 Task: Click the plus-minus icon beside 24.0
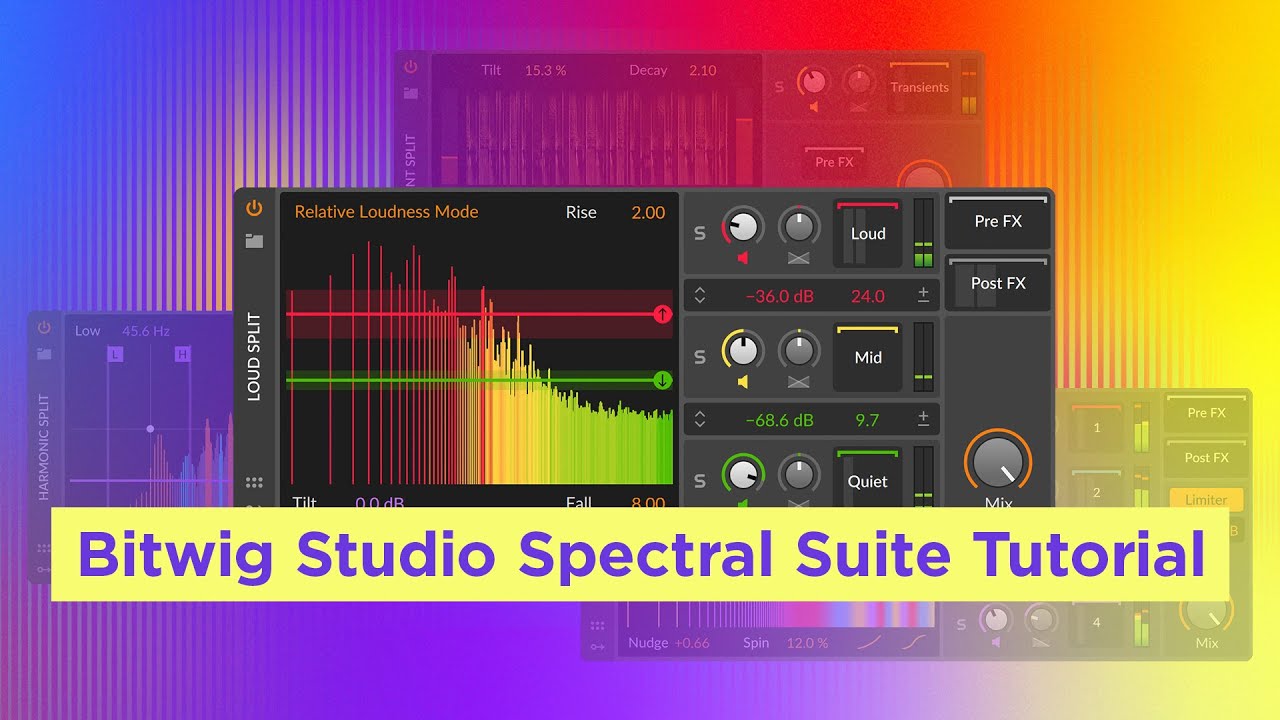[923, 295]
